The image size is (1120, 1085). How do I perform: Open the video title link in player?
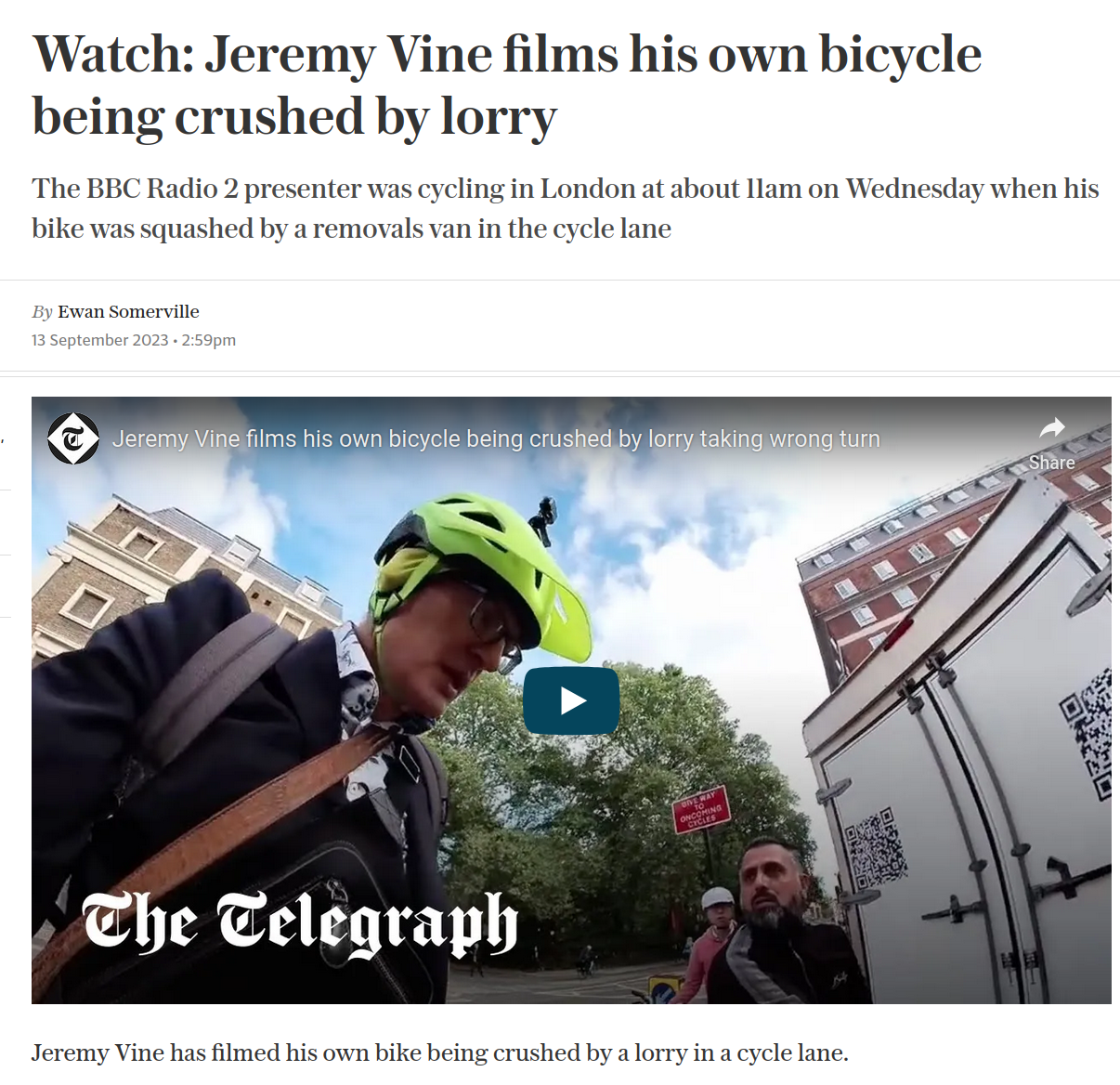tap(496, 438)
